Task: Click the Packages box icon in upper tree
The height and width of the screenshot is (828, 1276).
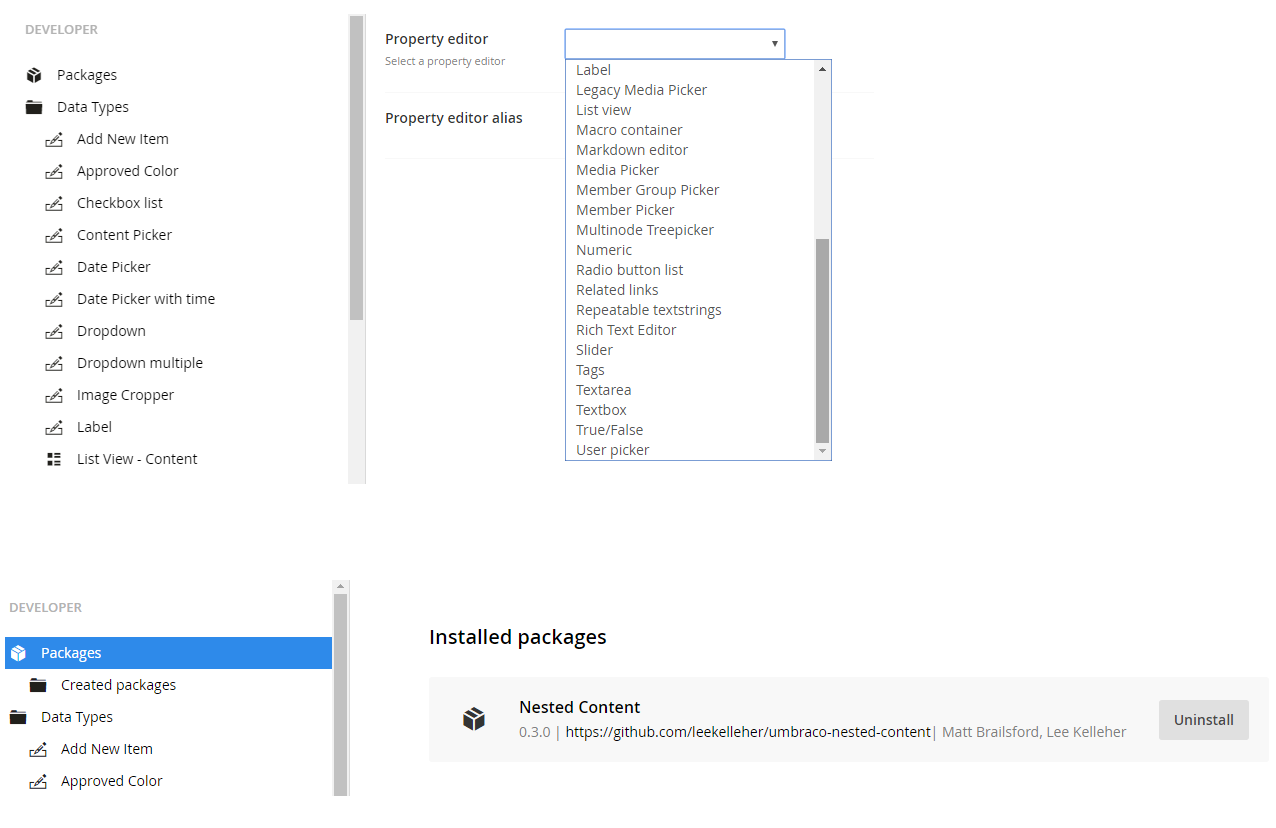Action: coord(34,75)
